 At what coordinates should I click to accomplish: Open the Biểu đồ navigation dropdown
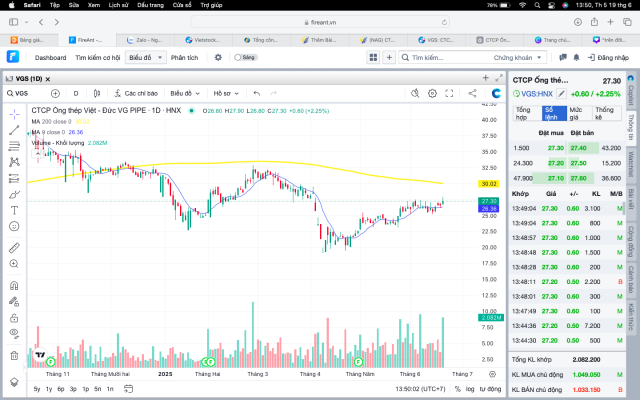145,58
